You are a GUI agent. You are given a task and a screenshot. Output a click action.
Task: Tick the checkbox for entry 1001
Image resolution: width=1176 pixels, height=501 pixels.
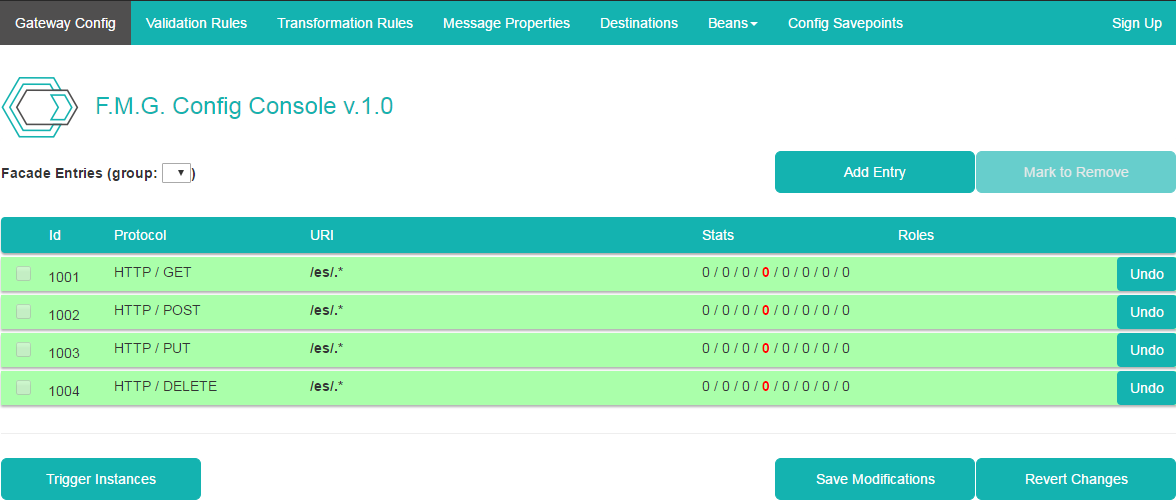[24, 274]
